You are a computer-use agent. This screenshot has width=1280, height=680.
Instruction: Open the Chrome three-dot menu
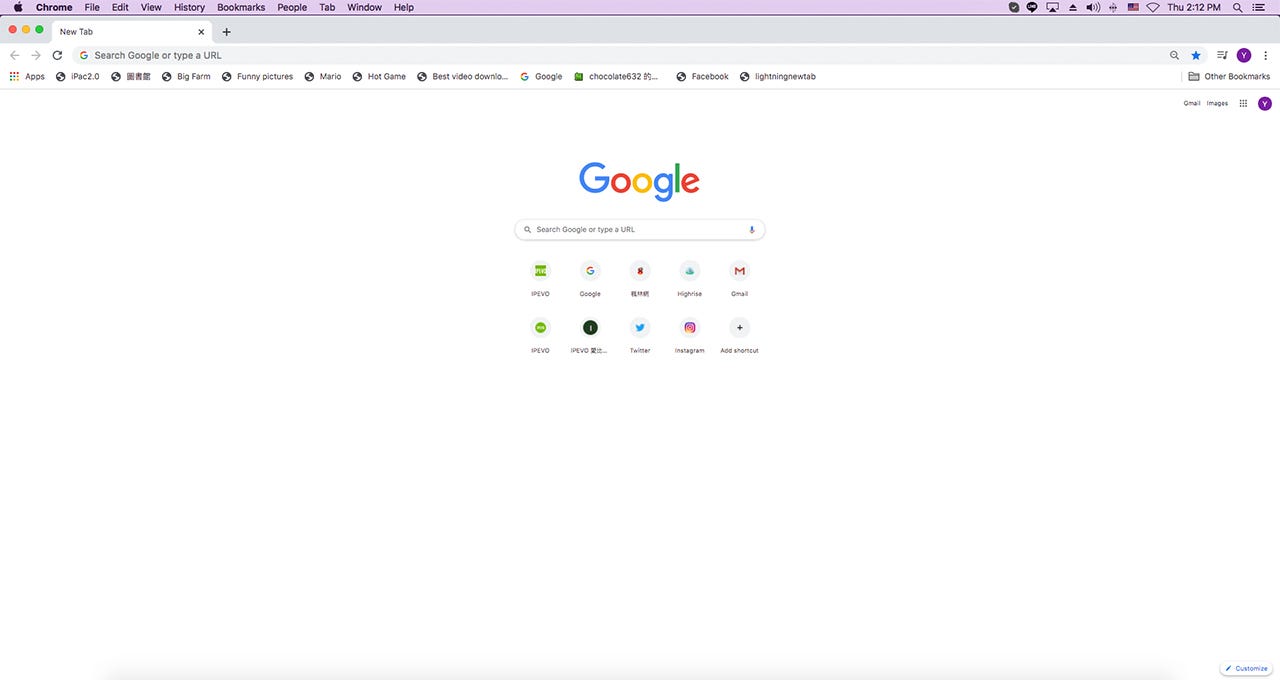click(x=1264, y=55)
